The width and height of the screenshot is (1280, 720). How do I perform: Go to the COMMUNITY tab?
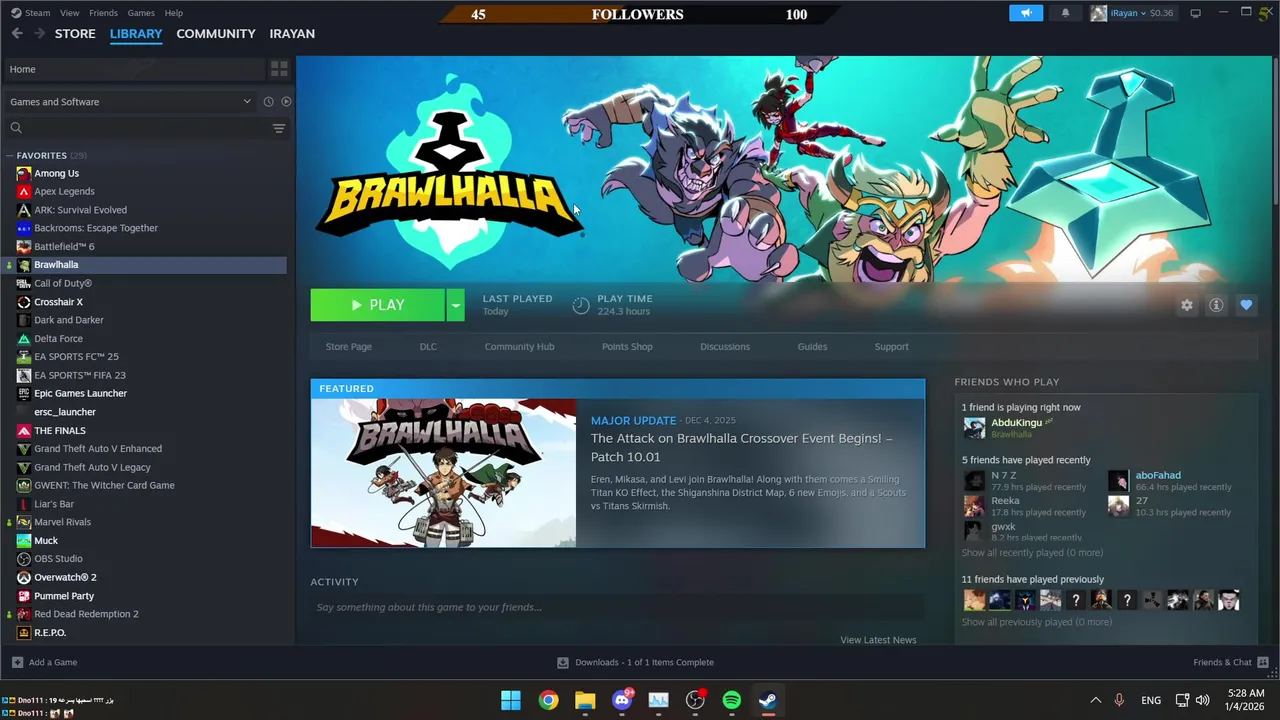tap(216, 33)
